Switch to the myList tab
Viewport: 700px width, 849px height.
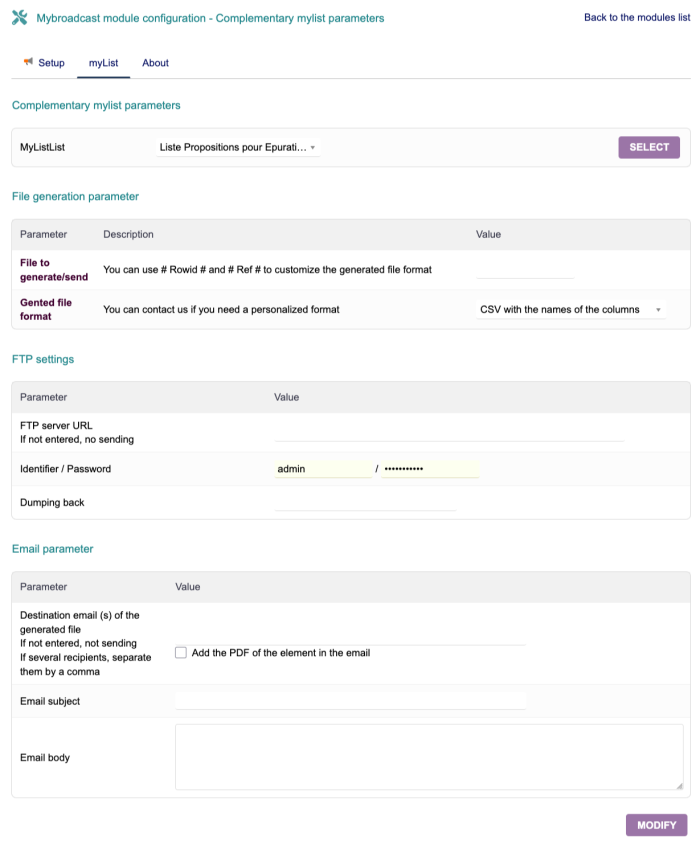103,63
